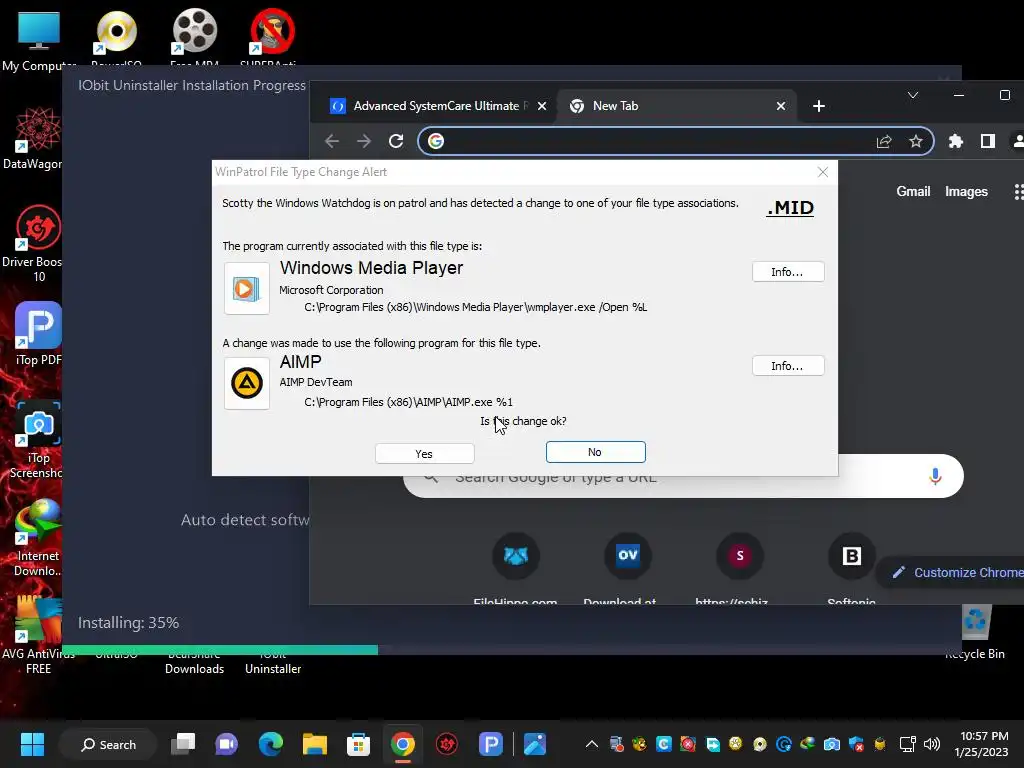This screenshot has height=768, width=1024.
Task: Go forward in Chrome
Action: (364, 141)
